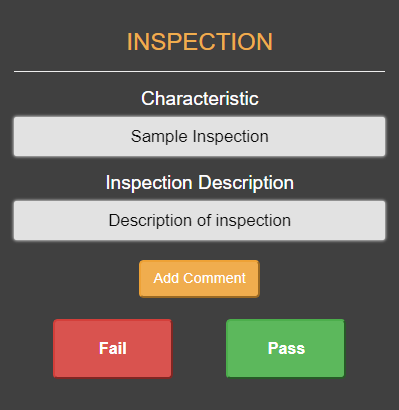Click the divider line below the title
Image resolution: width=399 pixels, height=410 pixels.
pos(199,71)
